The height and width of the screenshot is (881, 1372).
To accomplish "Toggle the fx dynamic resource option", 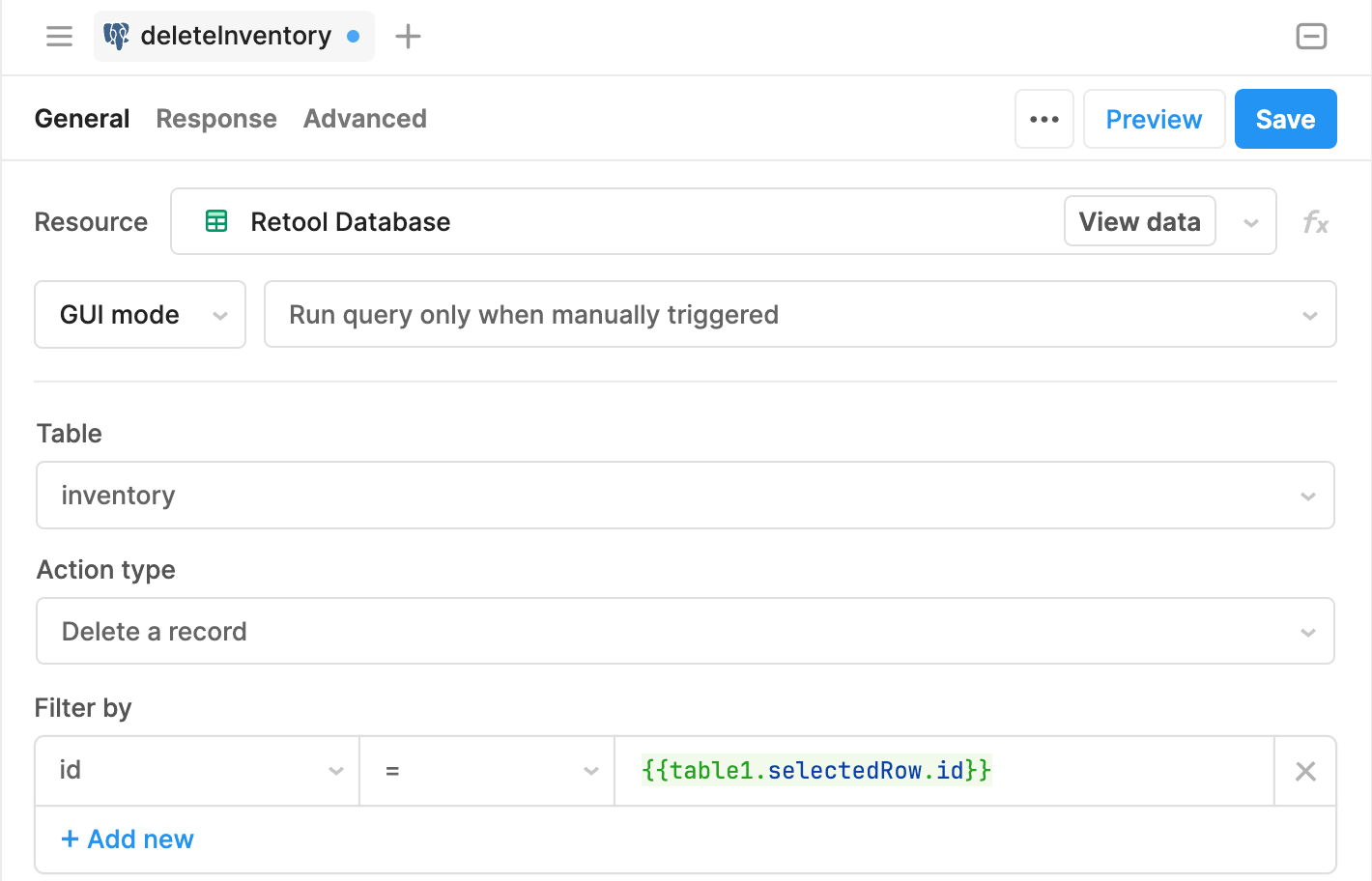I will click(x=1315, y=222).
